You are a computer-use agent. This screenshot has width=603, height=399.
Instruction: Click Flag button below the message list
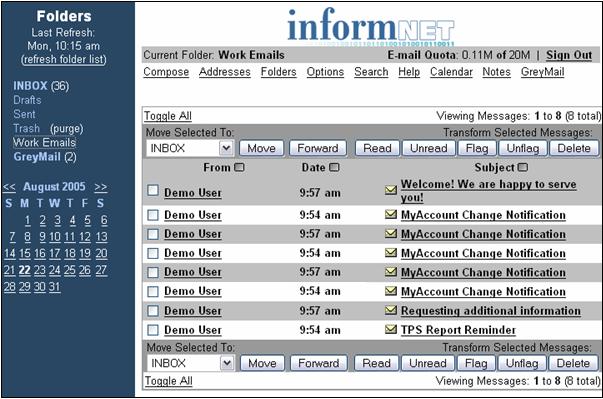[476, 363]
